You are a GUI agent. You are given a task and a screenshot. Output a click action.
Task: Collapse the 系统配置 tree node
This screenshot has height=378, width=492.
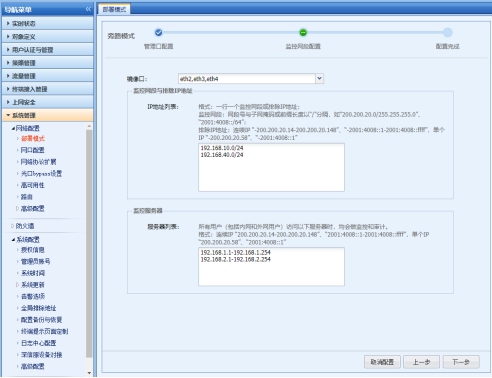point(13,240)
